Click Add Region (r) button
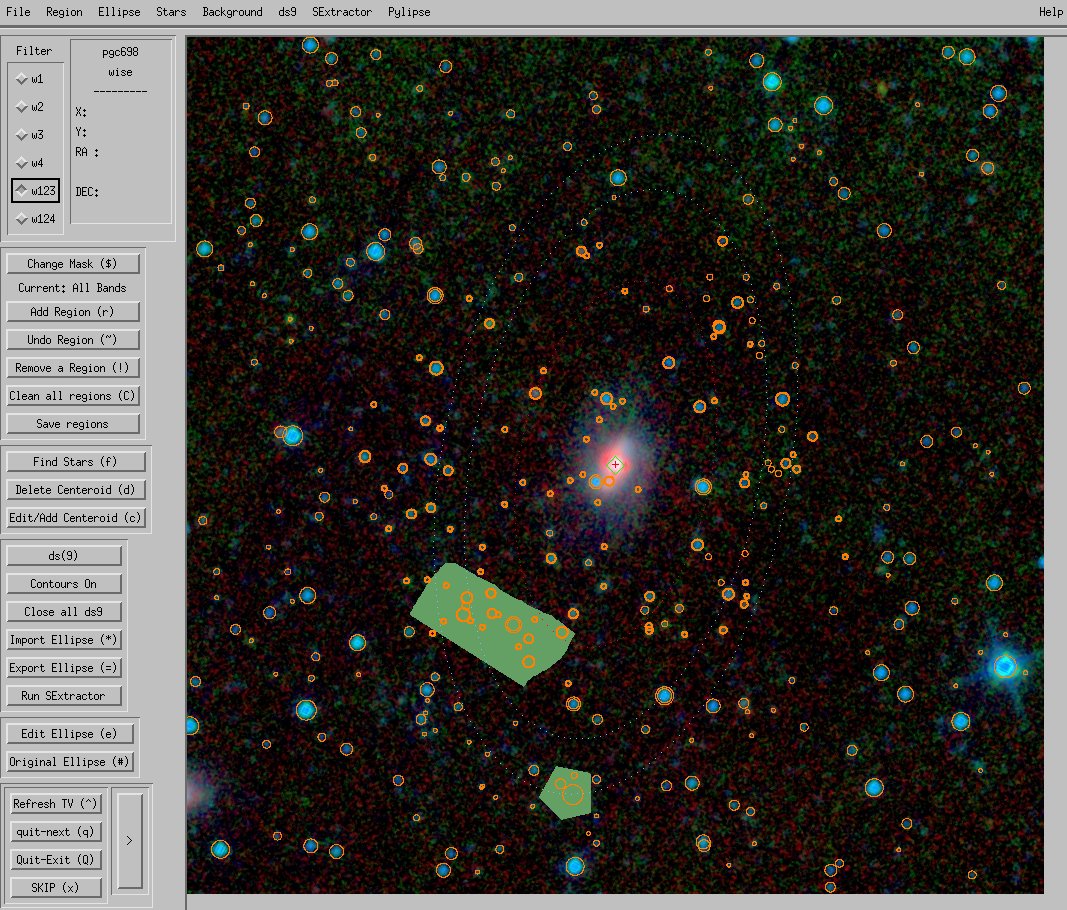The height and width of the screenshot is (910, 1067). 73,312
